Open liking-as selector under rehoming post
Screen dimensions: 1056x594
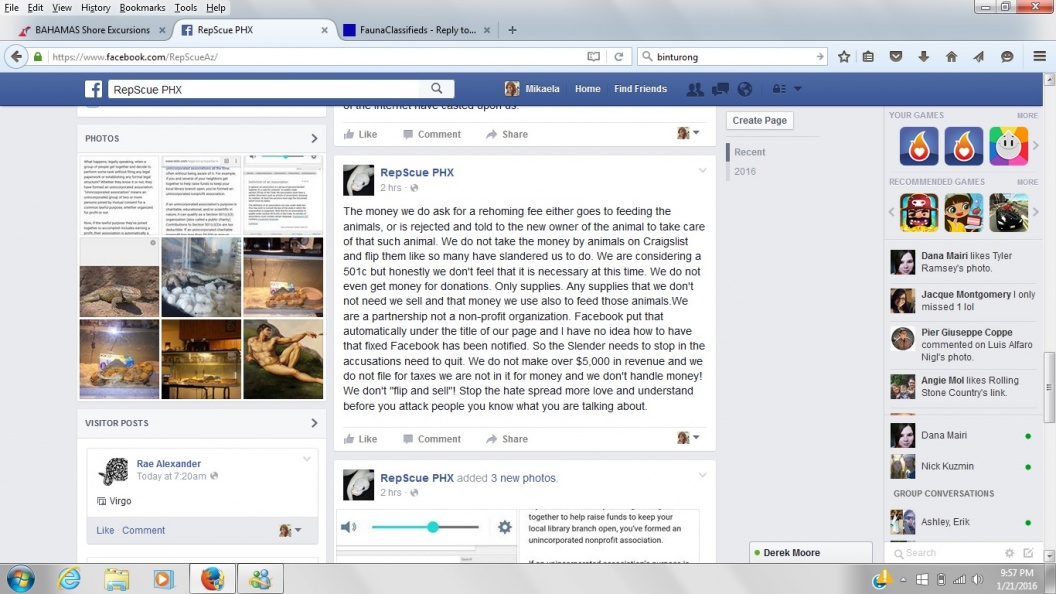click(x=688, y=438)
